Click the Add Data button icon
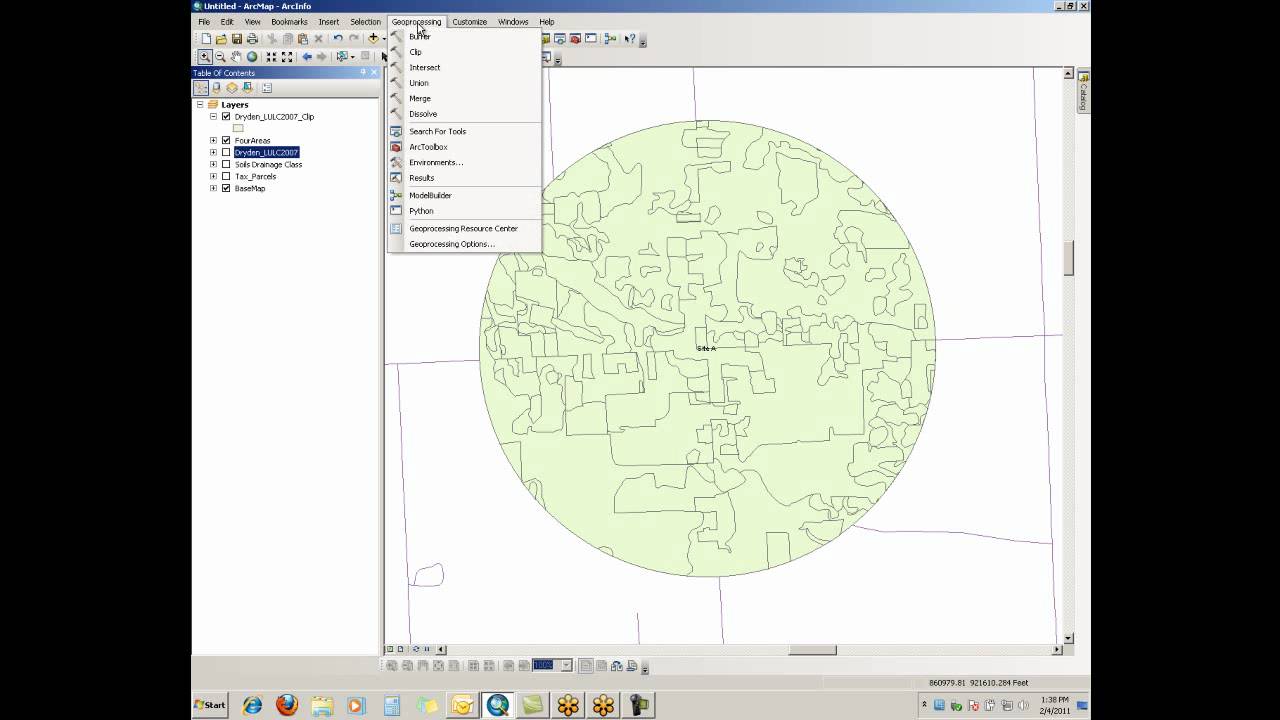This screenshot has height=720, width=1280. (373, 39)
